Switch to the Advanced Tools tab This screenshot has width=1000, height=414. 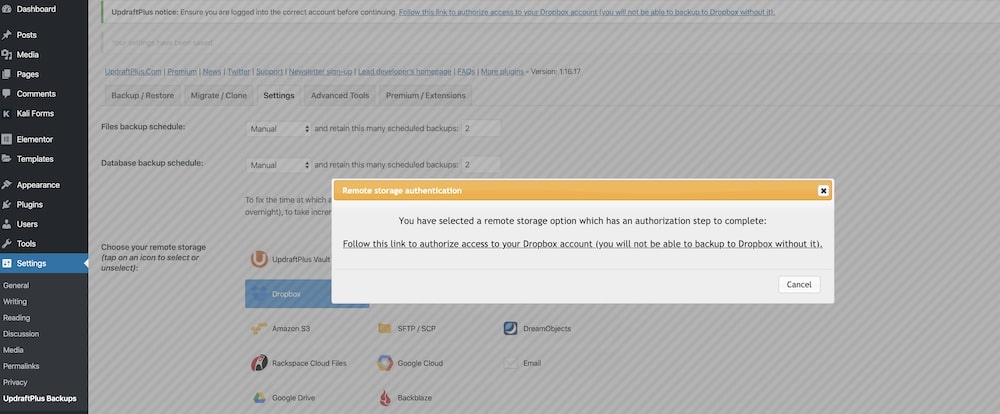(340, 96)
